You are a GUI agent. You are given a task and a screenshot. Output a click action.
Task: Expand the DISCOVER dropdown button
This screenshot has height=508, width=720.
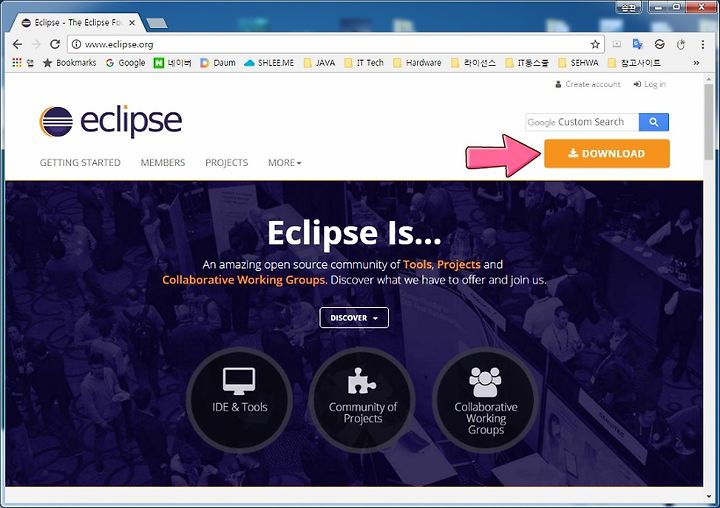point(354,317)
